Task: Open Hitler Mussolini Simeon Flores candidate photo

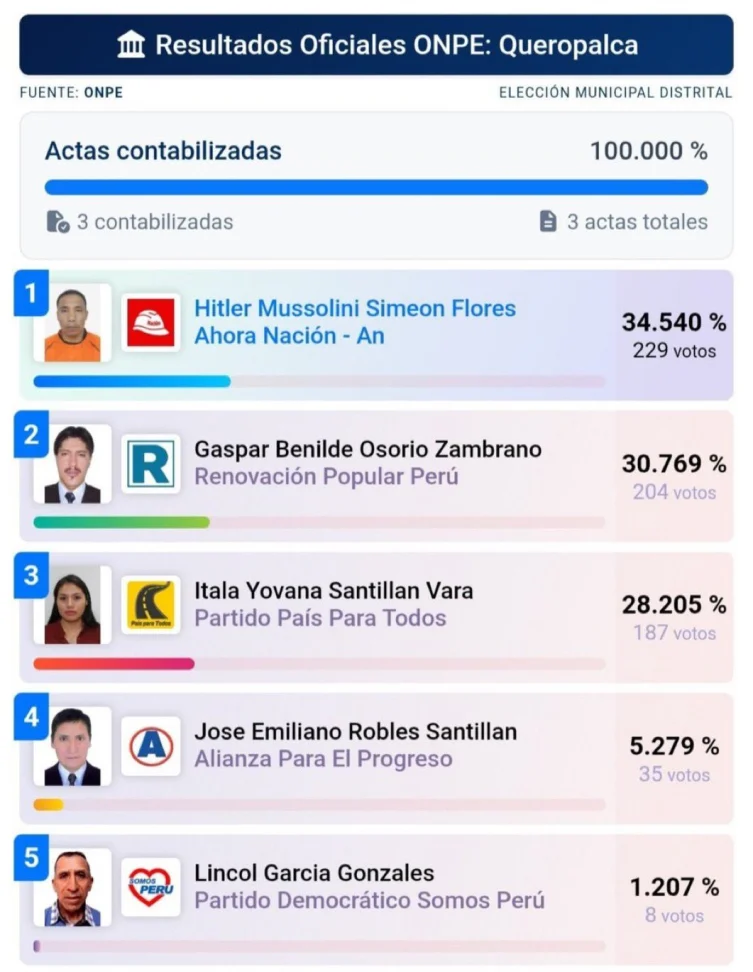Action: point(73,323)
